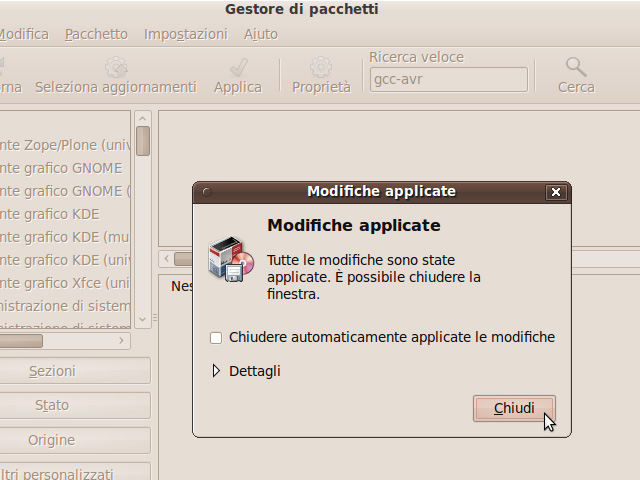Click the Seleziona aggiornamenti toolbar icon
The image size is (640, 480).
coord(116,67)
